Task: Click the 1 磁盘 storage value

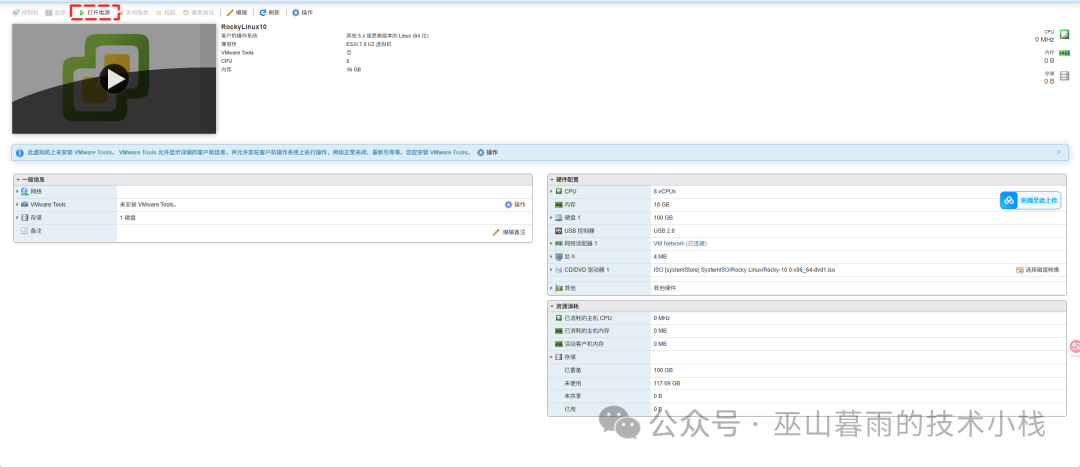Action: (127, 218)
